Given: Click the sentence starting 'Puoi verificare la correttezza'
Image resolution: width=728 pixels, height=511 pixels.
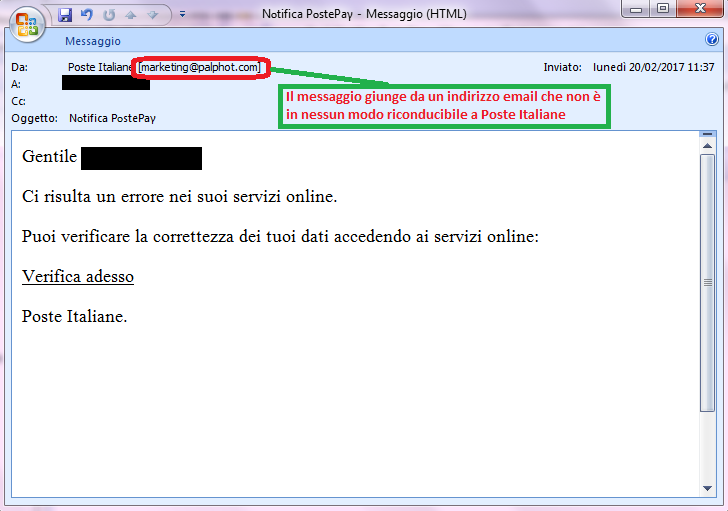Looking at the screenshot, I should point(280,237).
